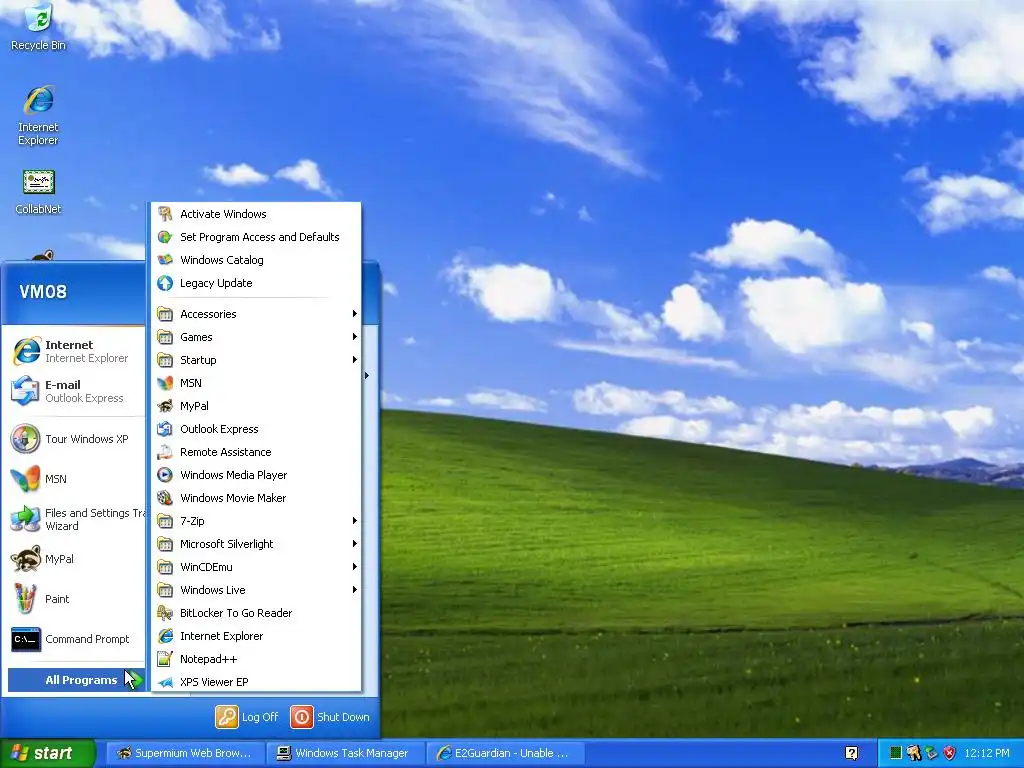Image resolution: width=1024 pixels, height=768 pixels.
Task: Click the Shut Down button
Action: click(x=330, y=716)
